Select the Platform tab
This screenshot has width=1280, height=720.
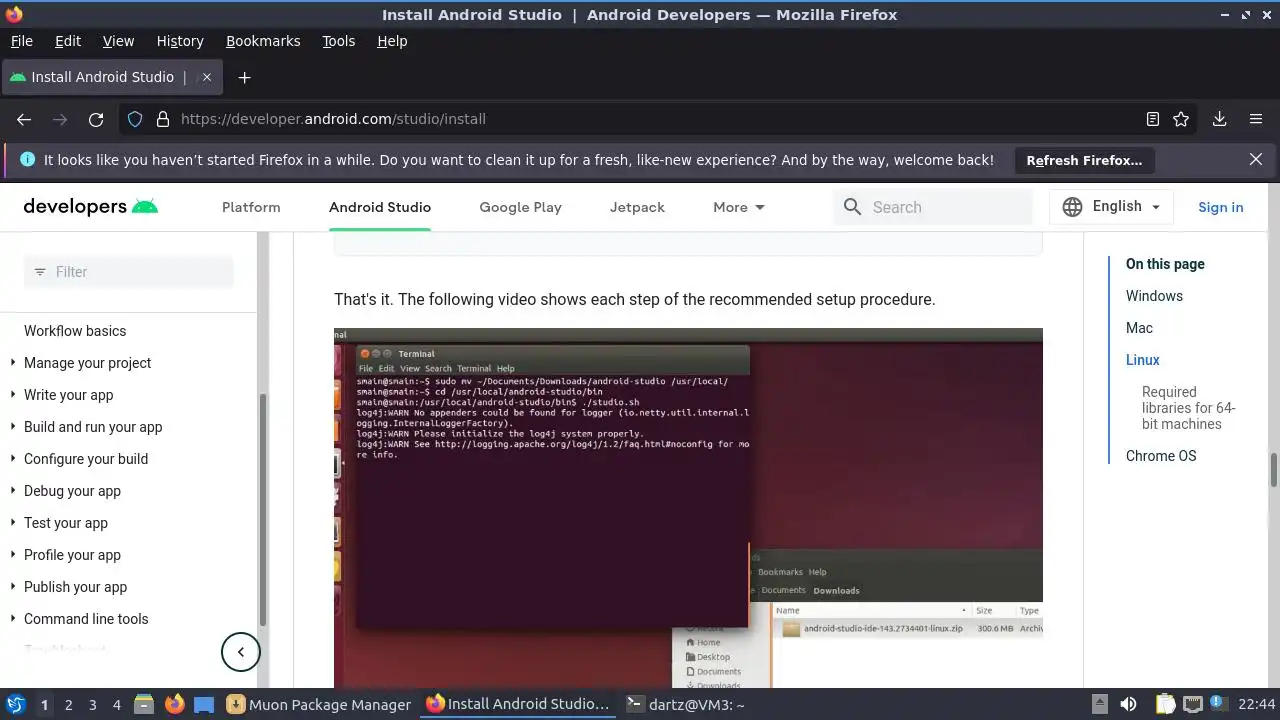251,207
